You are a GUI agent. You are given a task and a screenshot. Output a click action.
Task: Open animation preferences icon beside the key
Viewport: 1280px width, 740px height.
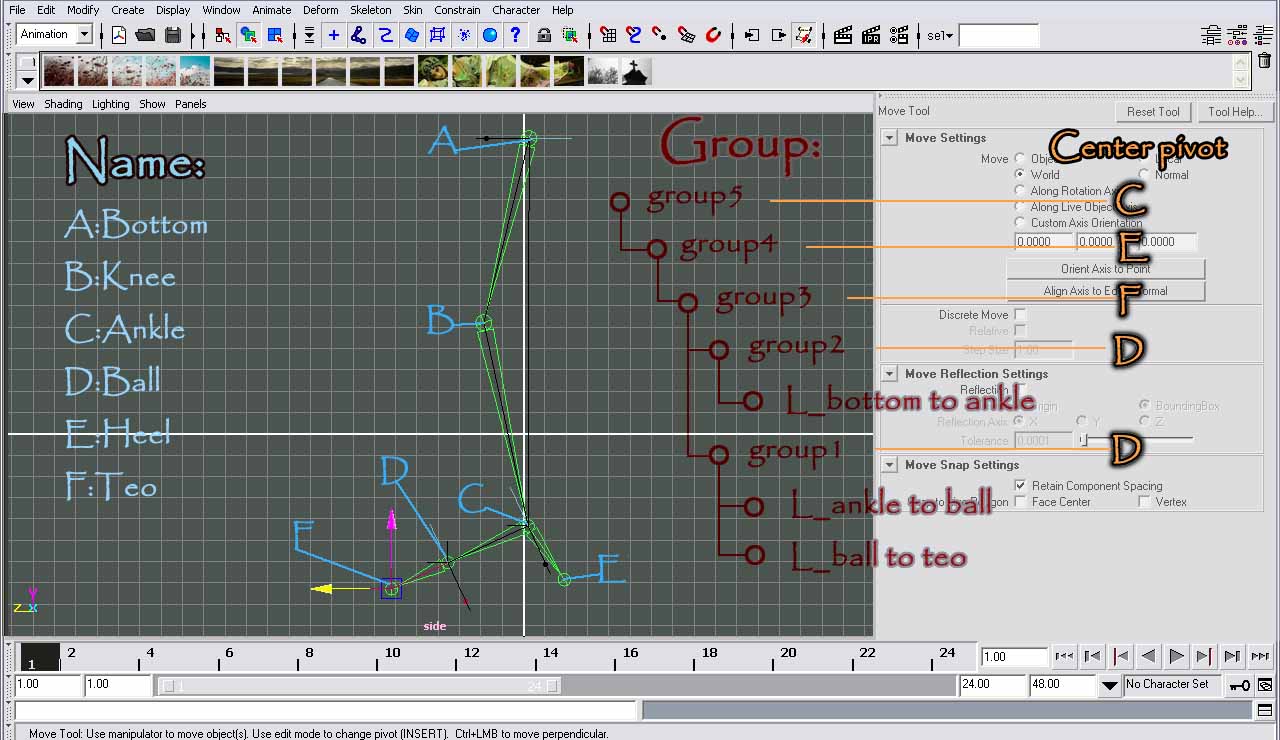point(1265,685)
